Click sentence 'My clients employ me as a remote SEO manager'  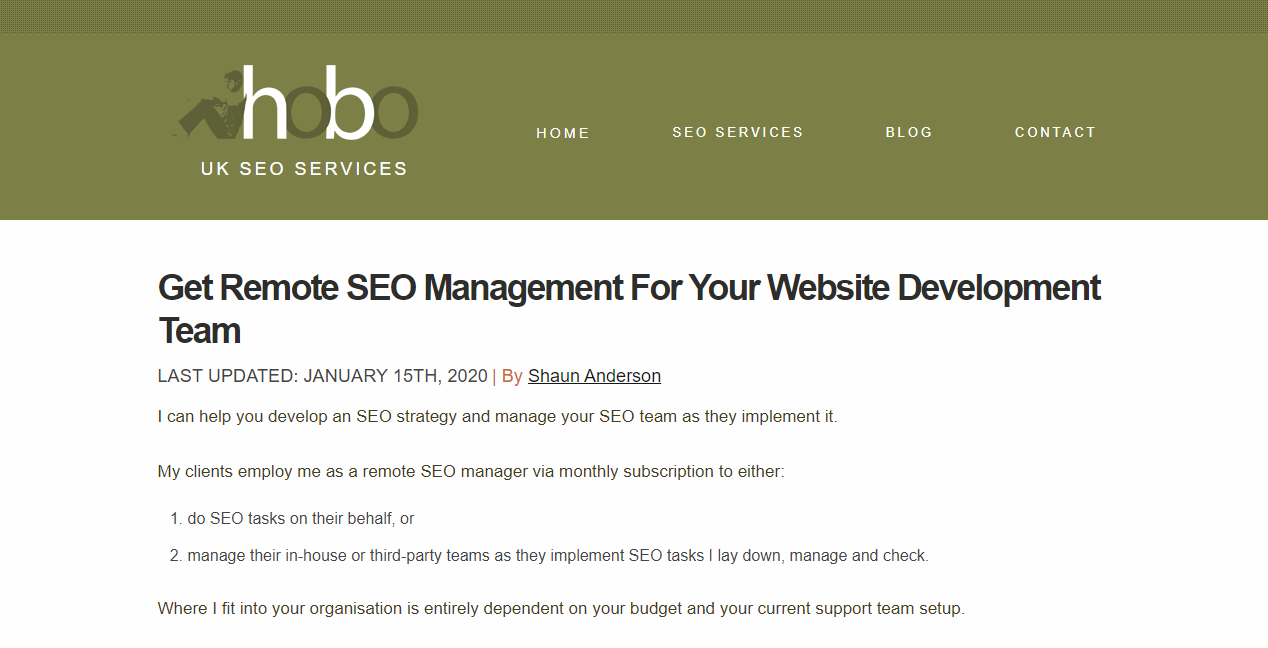(471, 471)
